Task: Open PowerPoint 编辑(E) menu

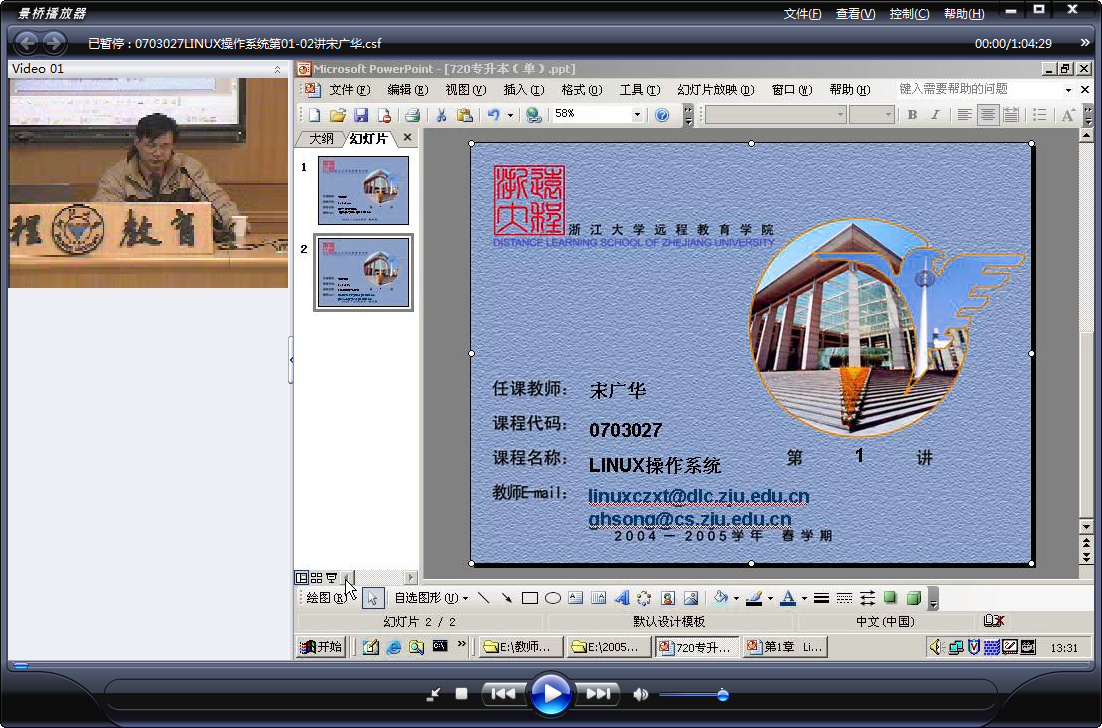Action: tap(408, 90)
